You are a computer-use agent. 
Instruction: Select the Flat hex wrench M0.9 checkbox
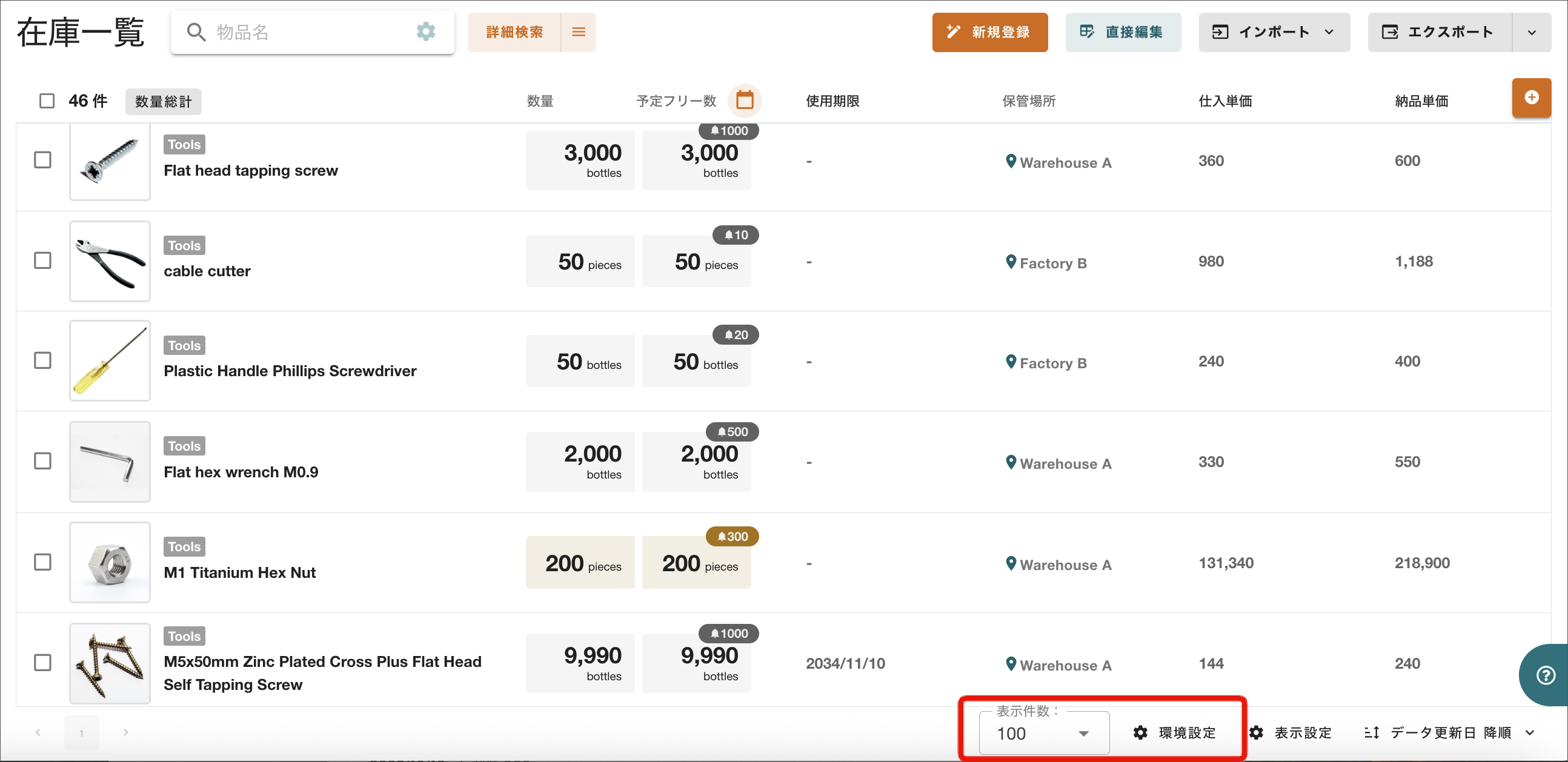point(42,461)
